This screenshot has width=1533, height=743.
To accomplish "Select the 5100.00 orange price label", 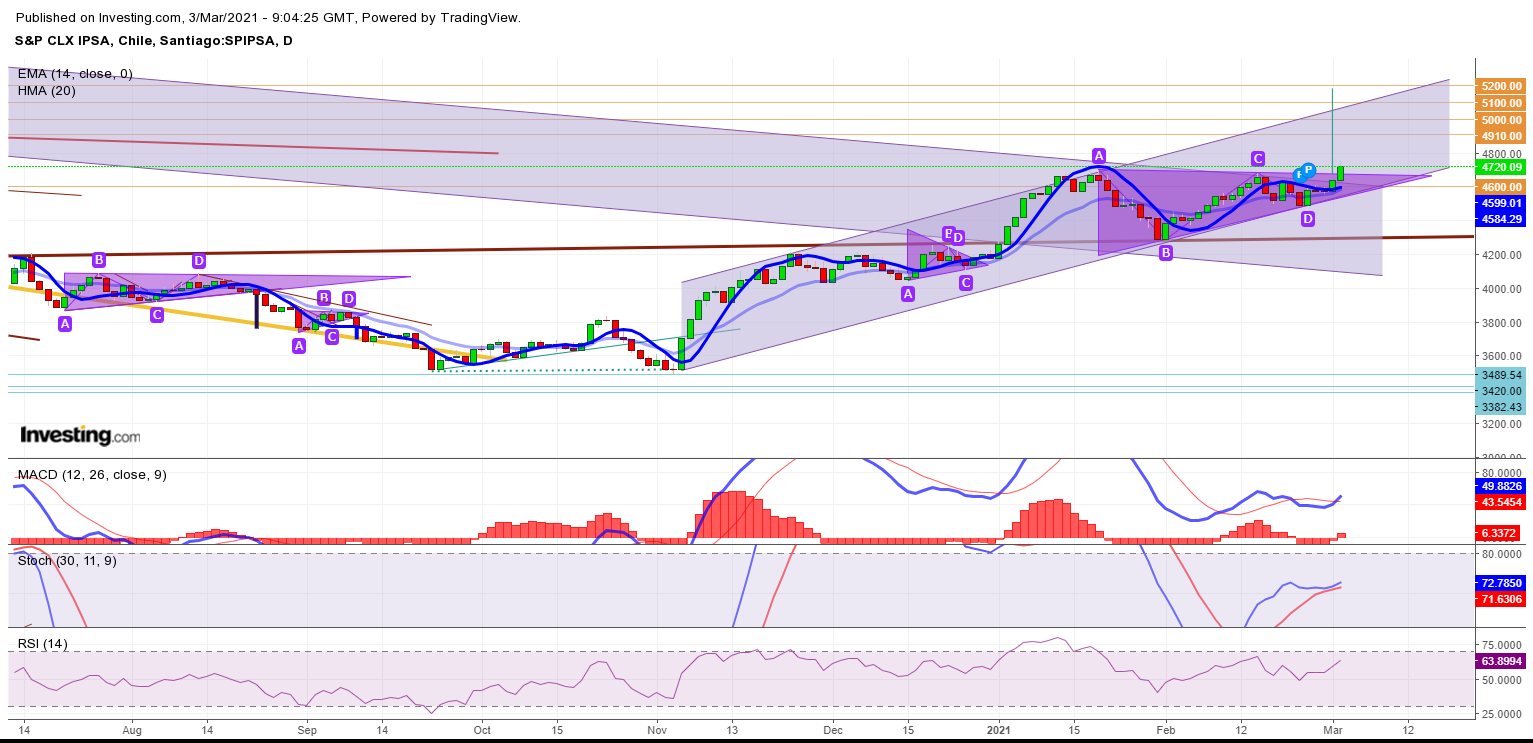I will pos(1501,103).
